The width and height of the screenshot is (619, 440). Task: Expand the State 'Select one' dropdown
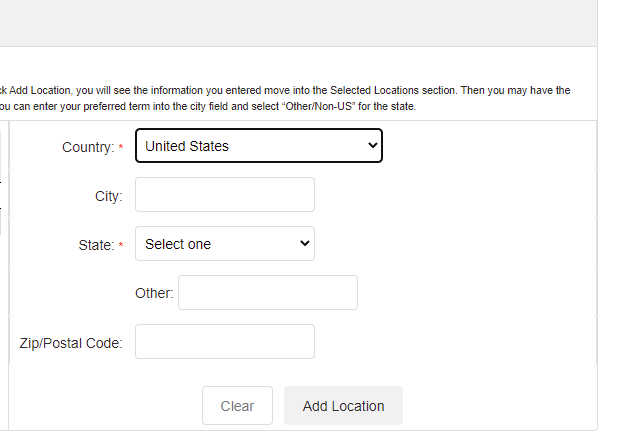coord(224,244)
